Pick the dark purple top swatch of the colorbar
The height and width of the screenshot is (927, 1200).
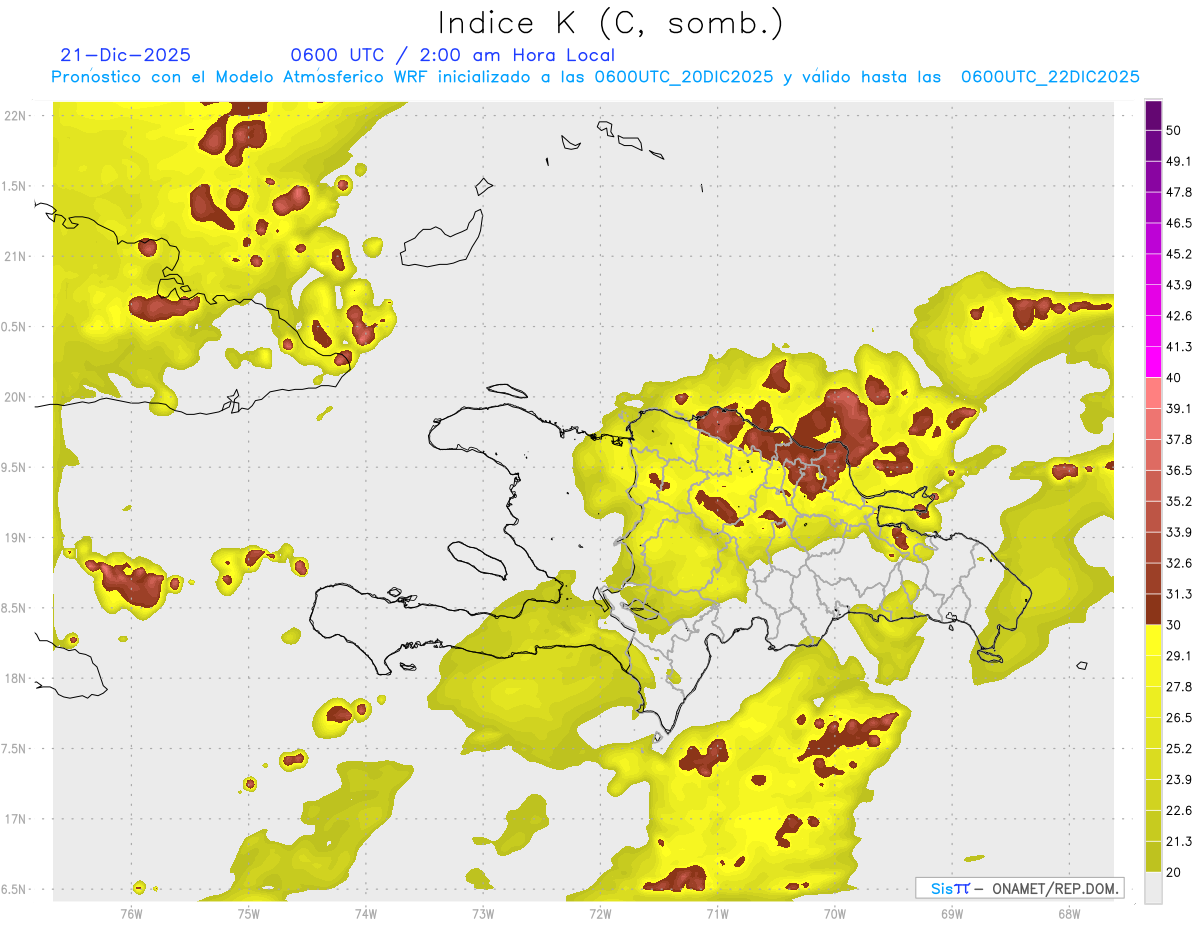click(1154, 116)
